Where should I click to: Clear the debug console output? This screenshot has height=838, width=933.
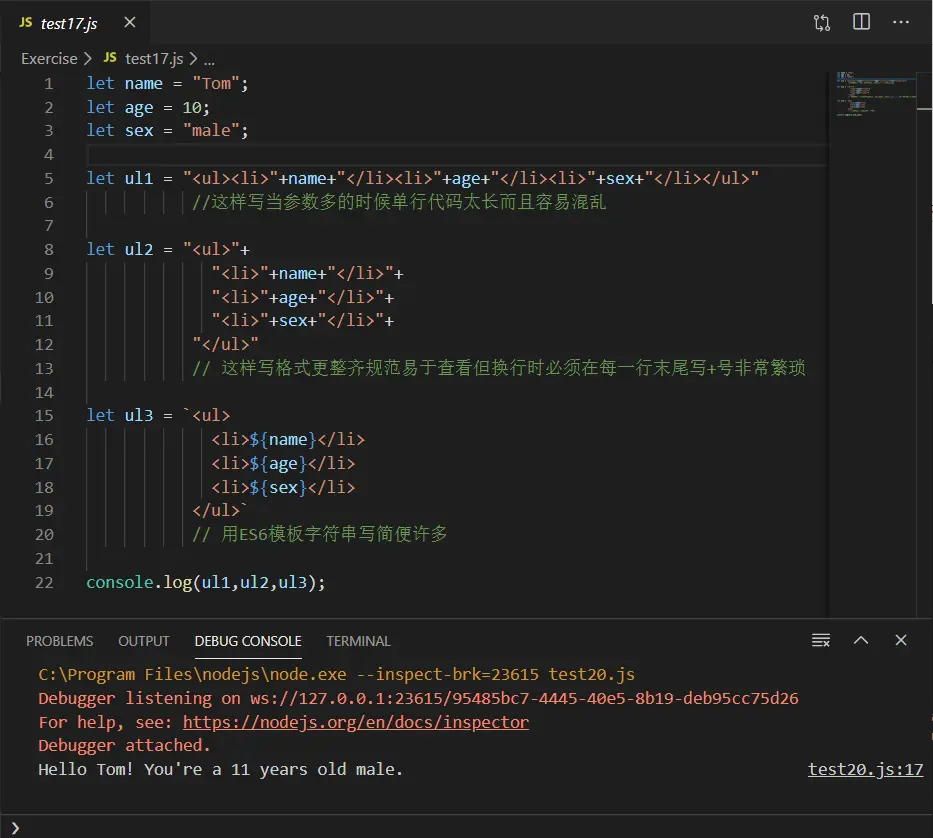[x=821, y=641]
